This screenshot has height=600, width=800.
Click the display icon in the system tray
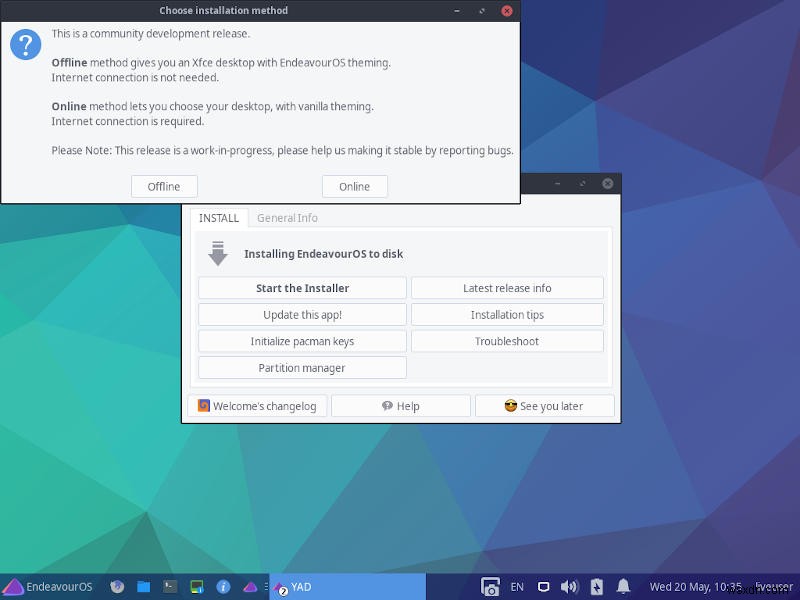click(x=543, y=586)
